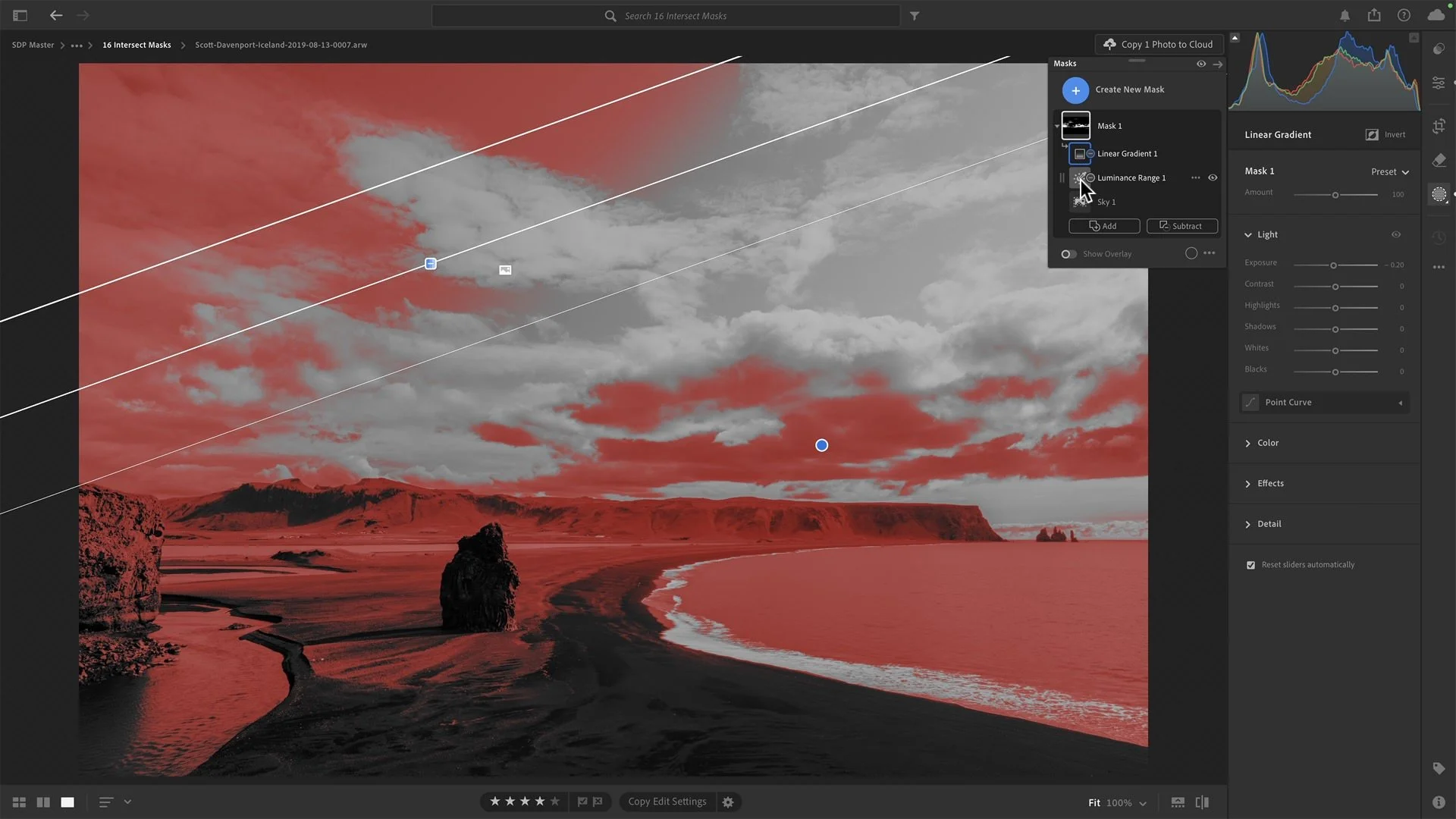Open the Crop and rotate tool
1456x819 pixels.
click(1439, 126)
